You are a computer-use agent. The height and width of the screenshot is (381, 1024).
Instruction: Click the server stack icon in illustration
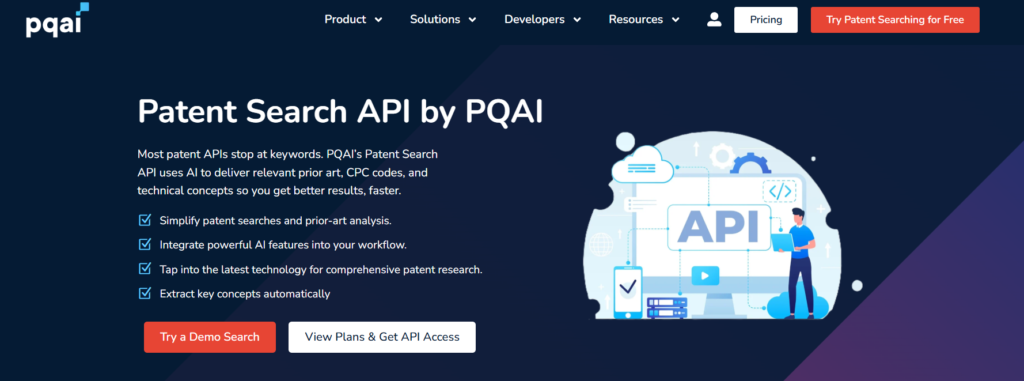(667, 308)
